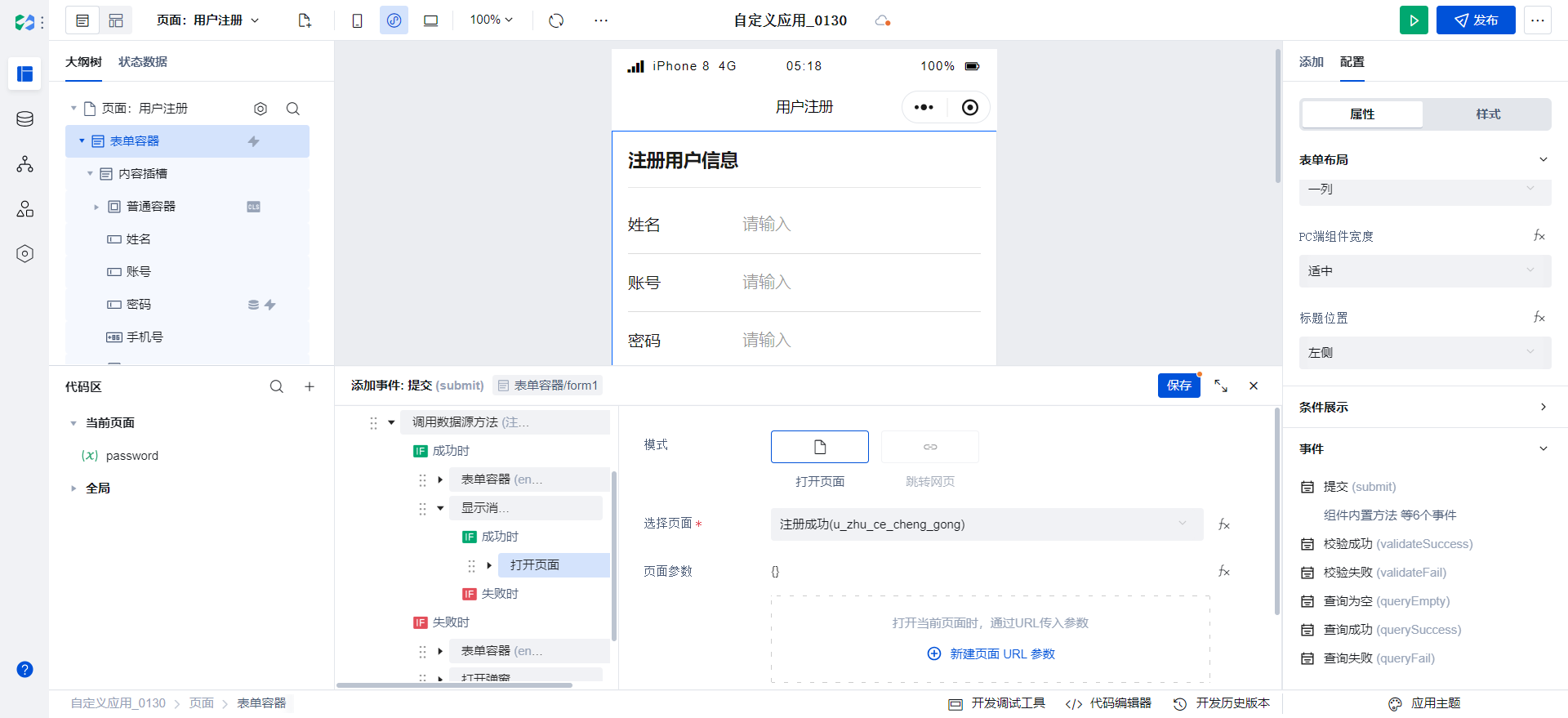Click the lightning event icon on 密码 row
This screenshot has width=1568, height=718.
(270, 305)
